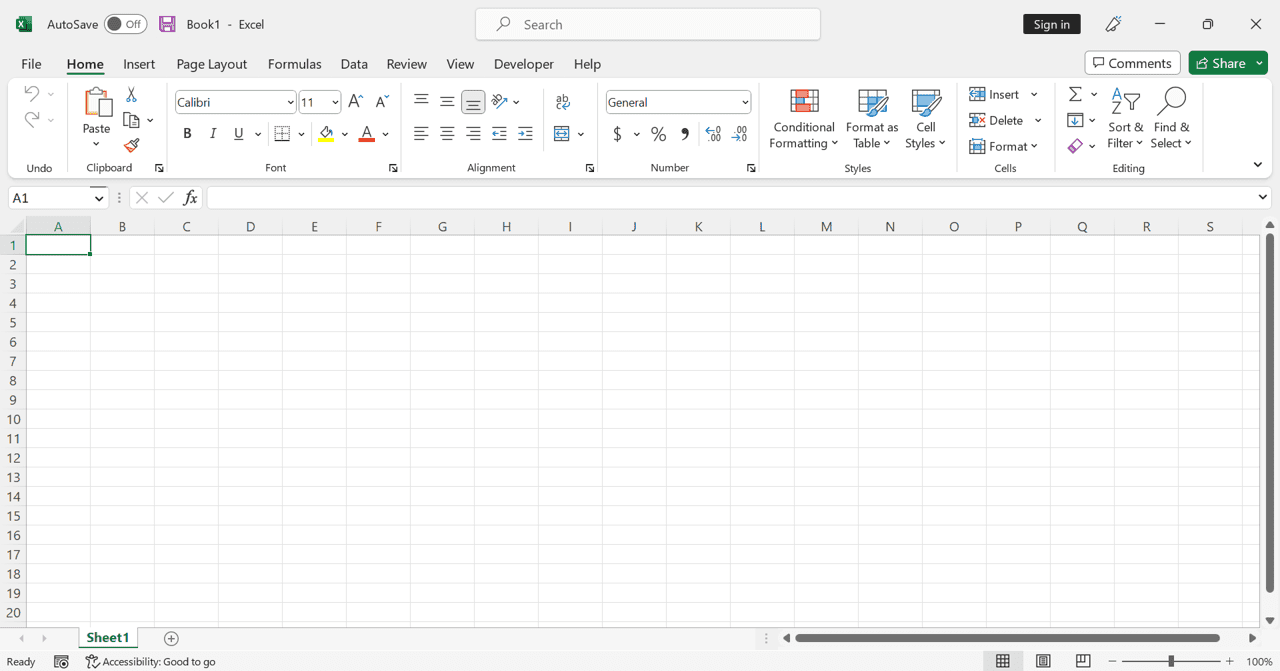The image size is (1280, 671).
Task: Switch to the Formulas tab
Action: pyautogui.click(x=294, y=64)
